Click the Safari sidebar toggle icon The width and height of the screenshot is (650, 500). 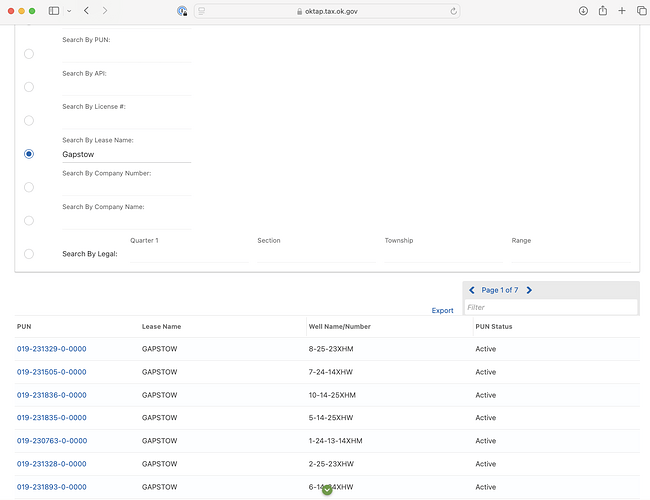54,10
